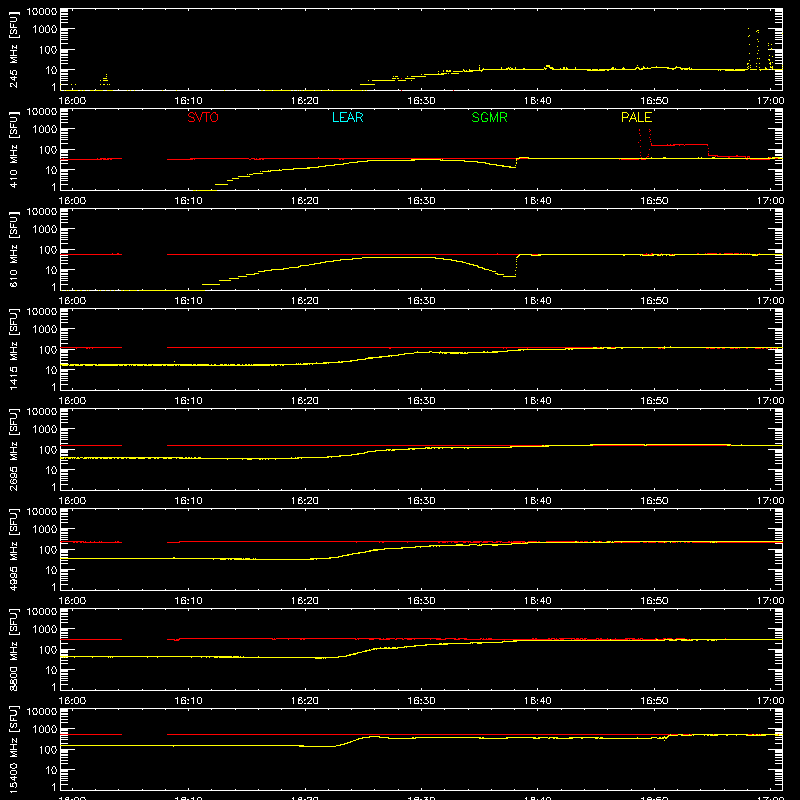The image size is (800, 800).
Task: Click the yellow burst spikes near 17:00 in 245 MHz
Action: tap(760, 49)
